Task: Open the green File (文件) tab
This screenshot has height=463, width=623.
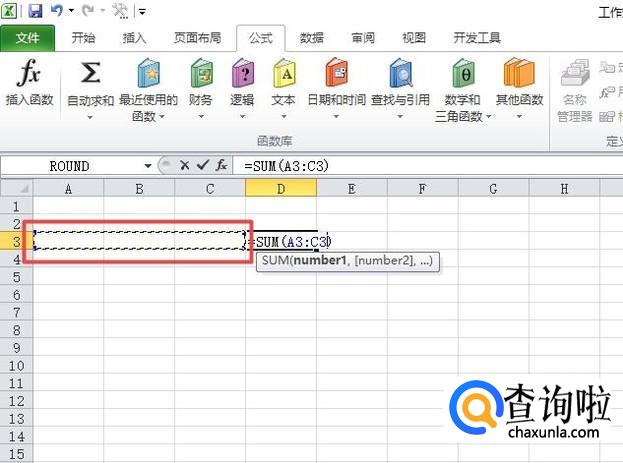Action: pos(27,38)
